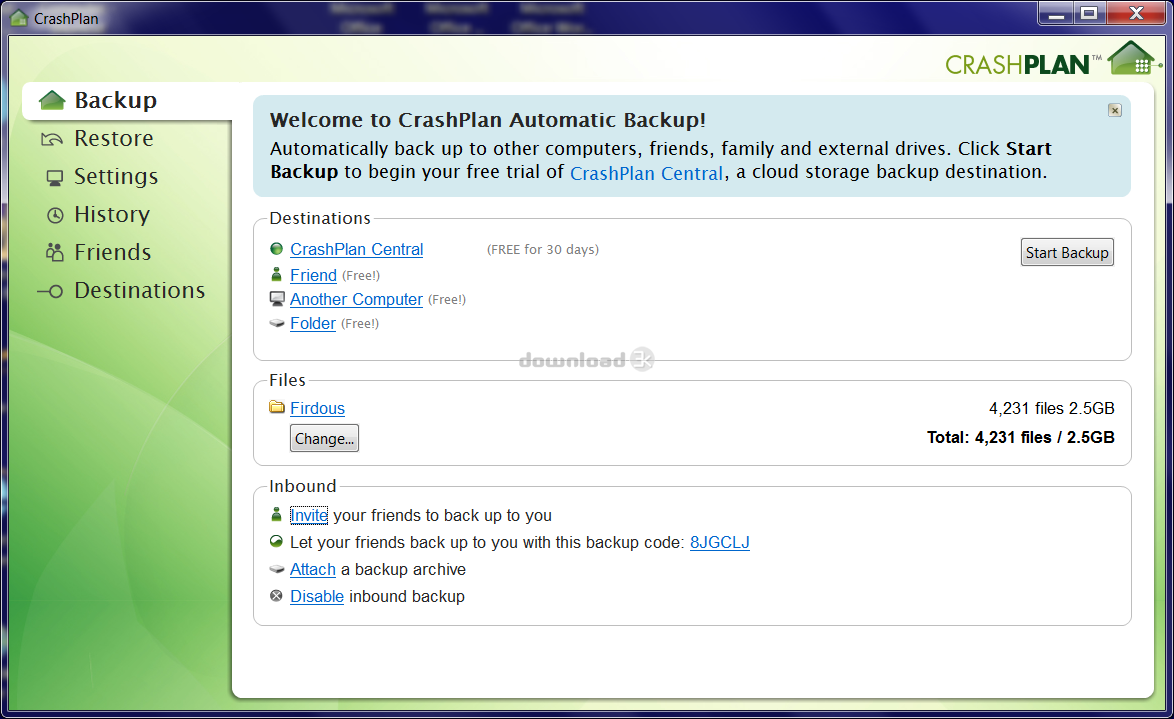Click the Restore arrow icon in sidebar
This screenshot has width=1174, height=719.
click(52, 139)
